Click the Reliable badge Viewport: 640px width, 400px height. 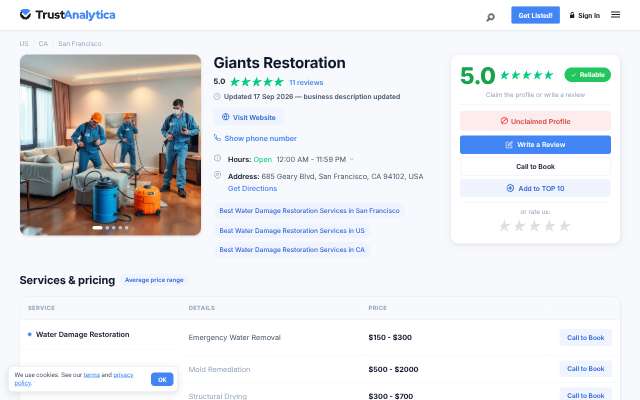pos(587,75)
